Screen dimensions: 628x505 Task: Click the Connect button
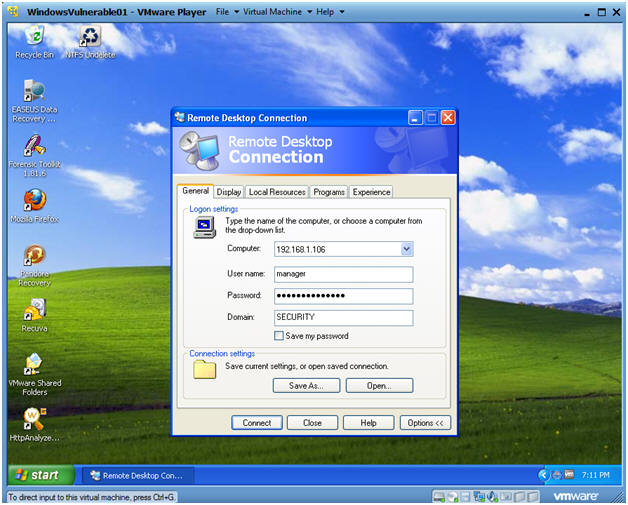(257, 423)
